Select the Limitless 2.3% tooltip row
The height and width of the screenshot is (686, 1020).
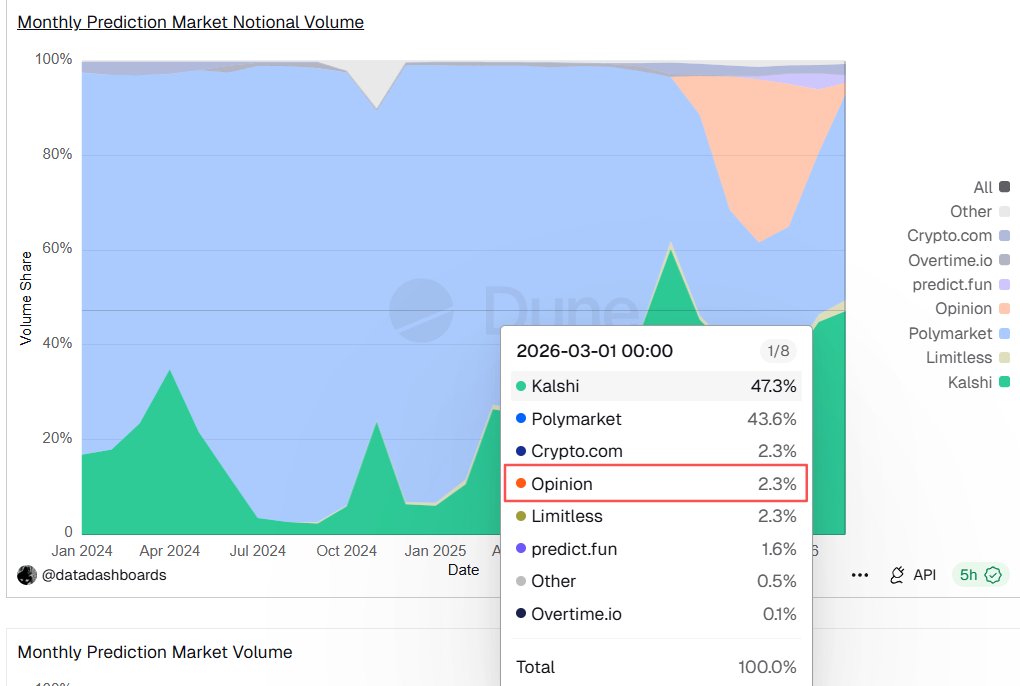tap(656, 516)
